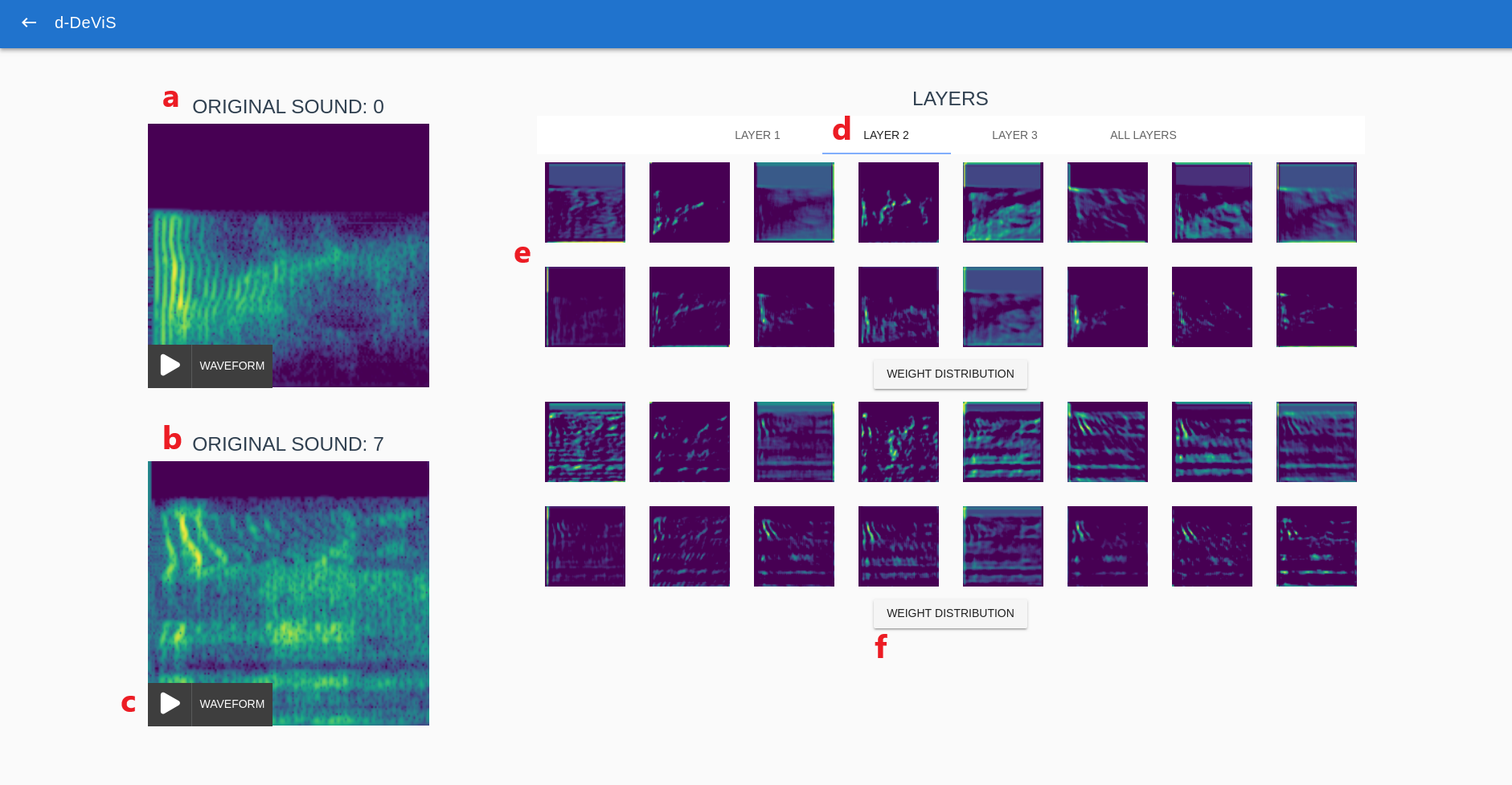Play original sound 0
This screenshot has width=1512, height=785.
[x=170, y=366]
